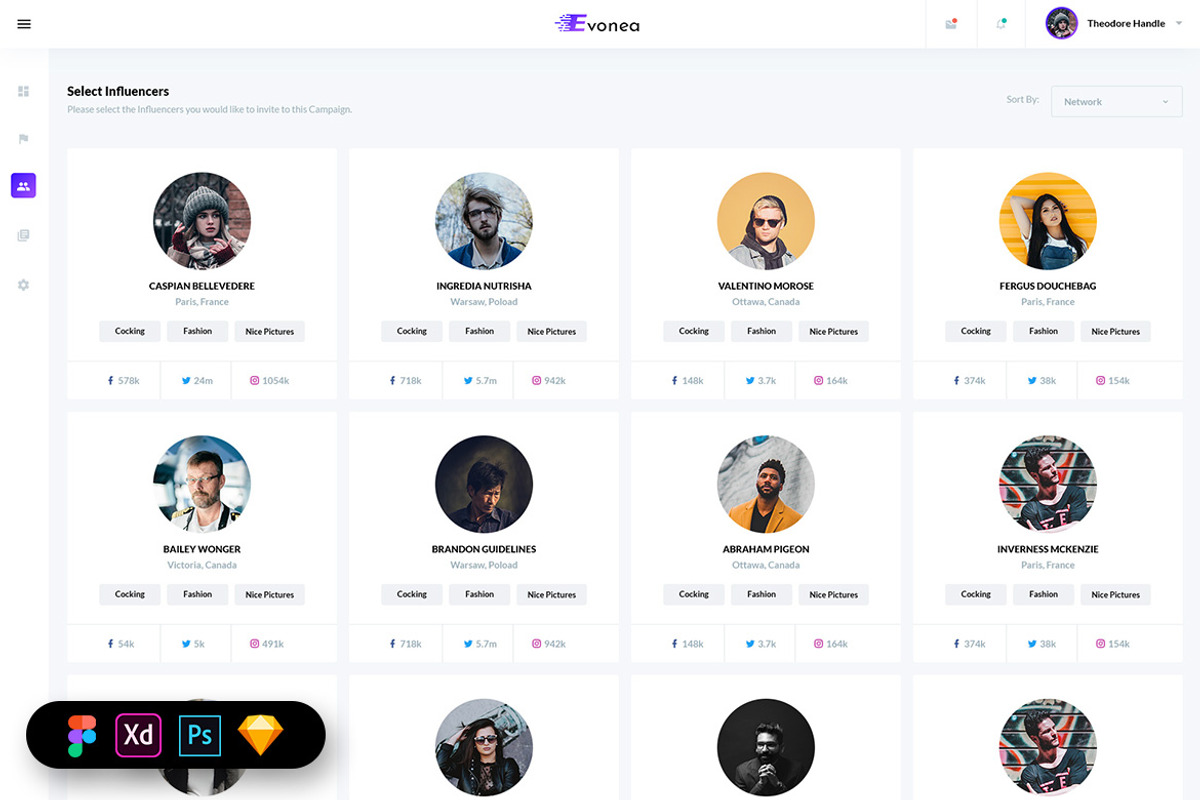Open the documents icon in the sidebar
This screenshot has width=1200, height=800.
tap(23, 235)
